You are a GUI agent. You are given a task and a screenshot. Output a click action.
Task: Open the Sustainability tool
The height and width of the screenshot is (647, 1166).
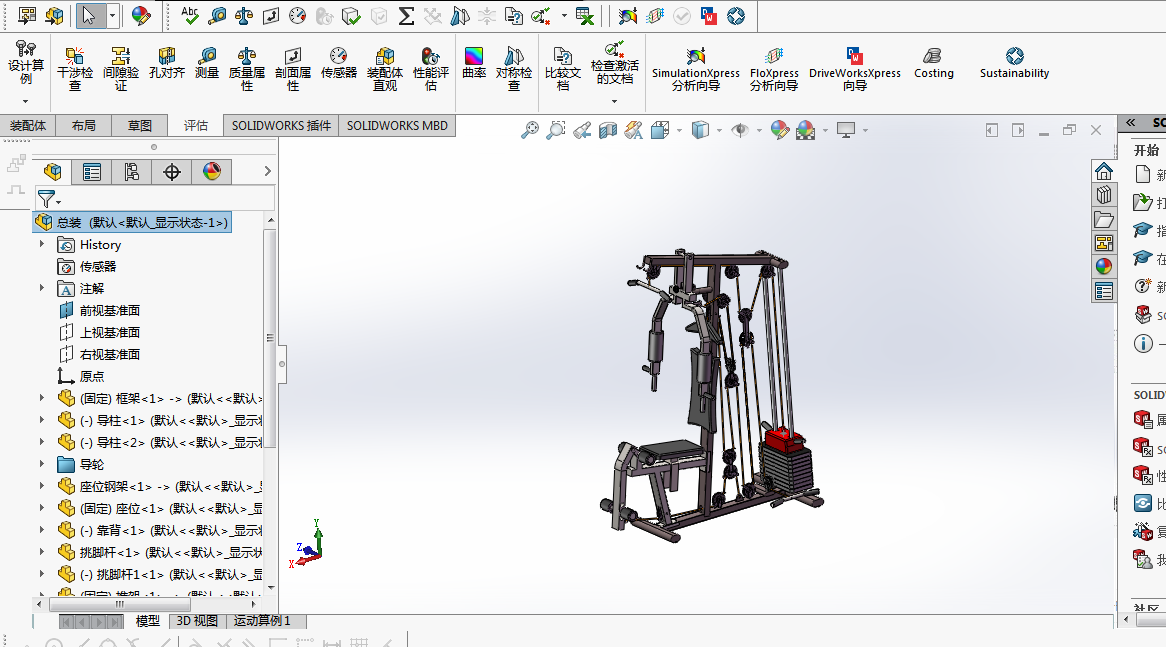click(1014, 63)
